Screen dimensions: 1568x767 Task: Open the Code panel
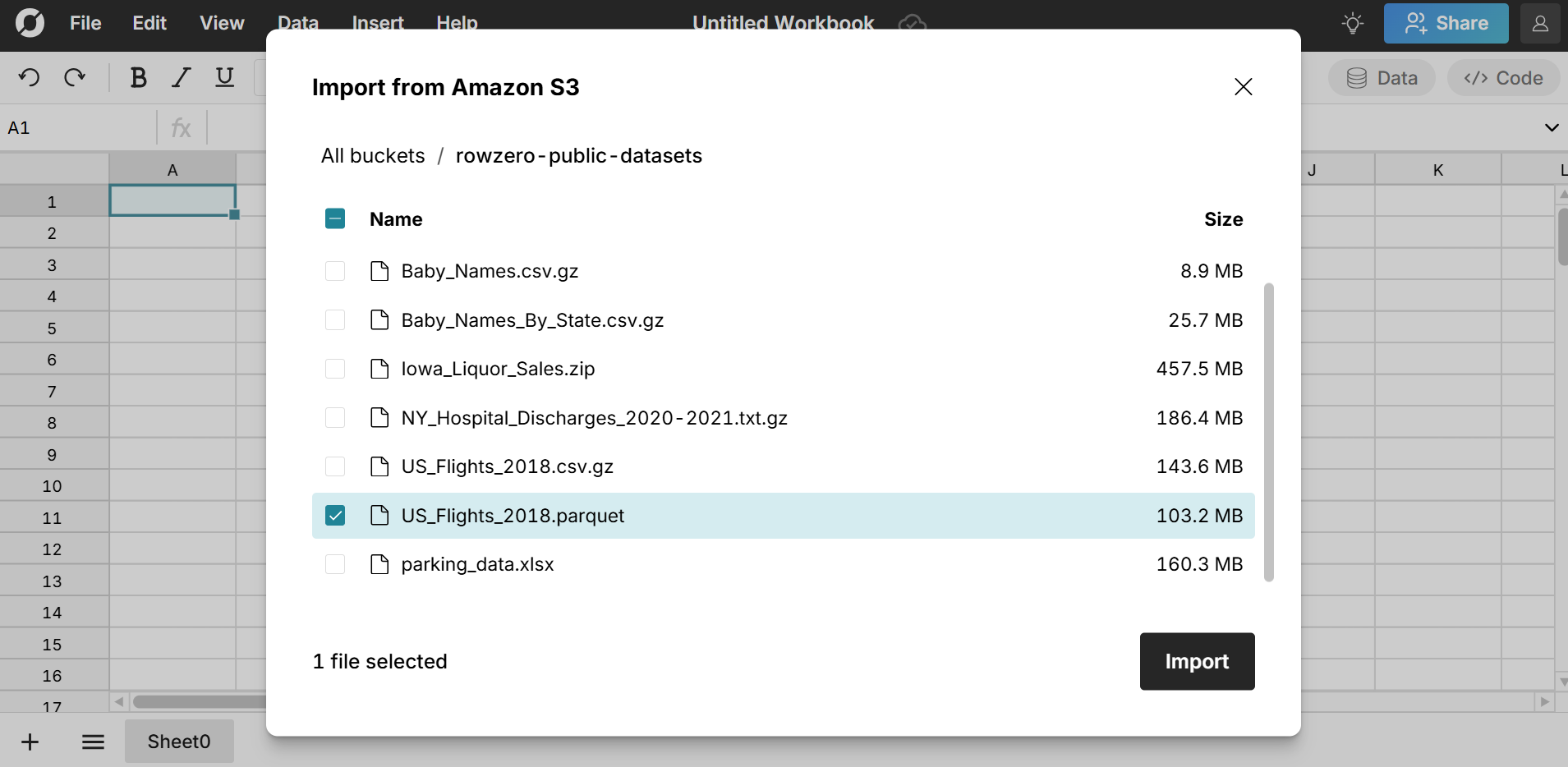click(x=1503, y=77)
